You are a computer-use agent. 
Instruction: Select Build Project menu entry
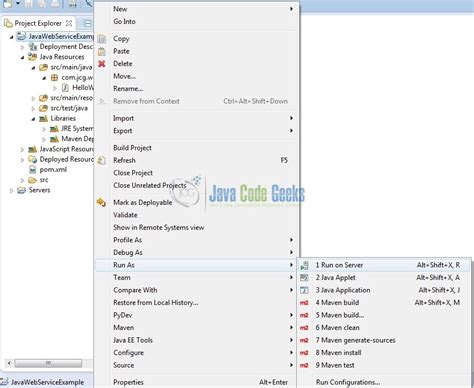pyautogui.click(x=197, y=148)
